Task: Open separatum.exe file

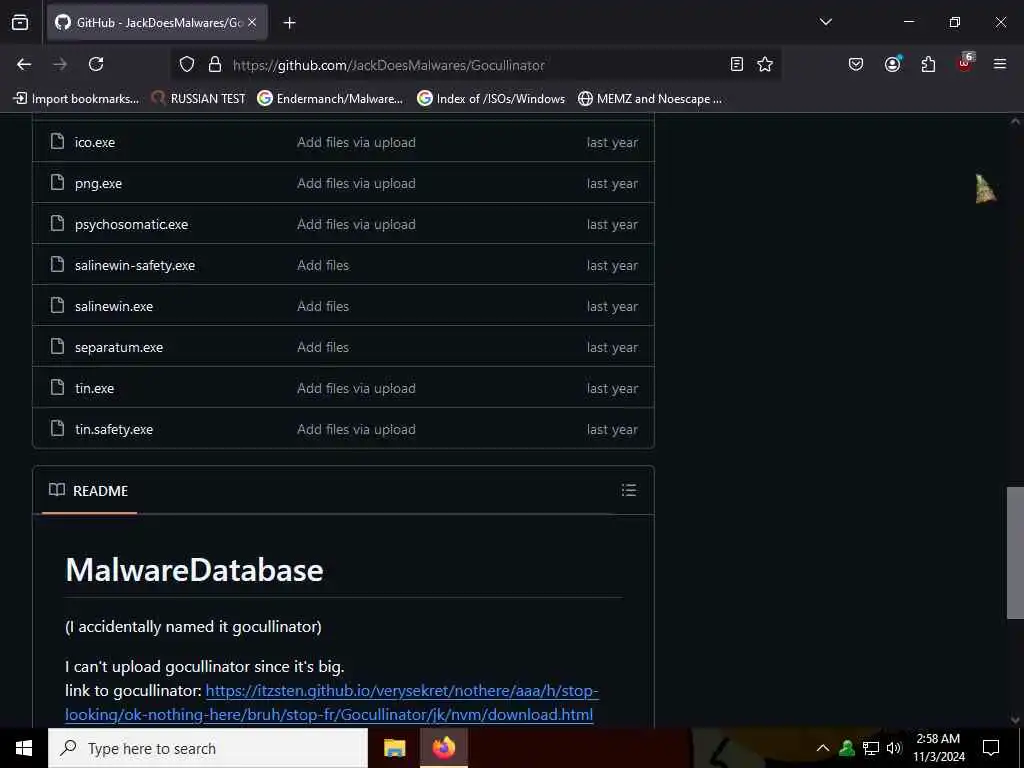Action: (x=119, y=347)
